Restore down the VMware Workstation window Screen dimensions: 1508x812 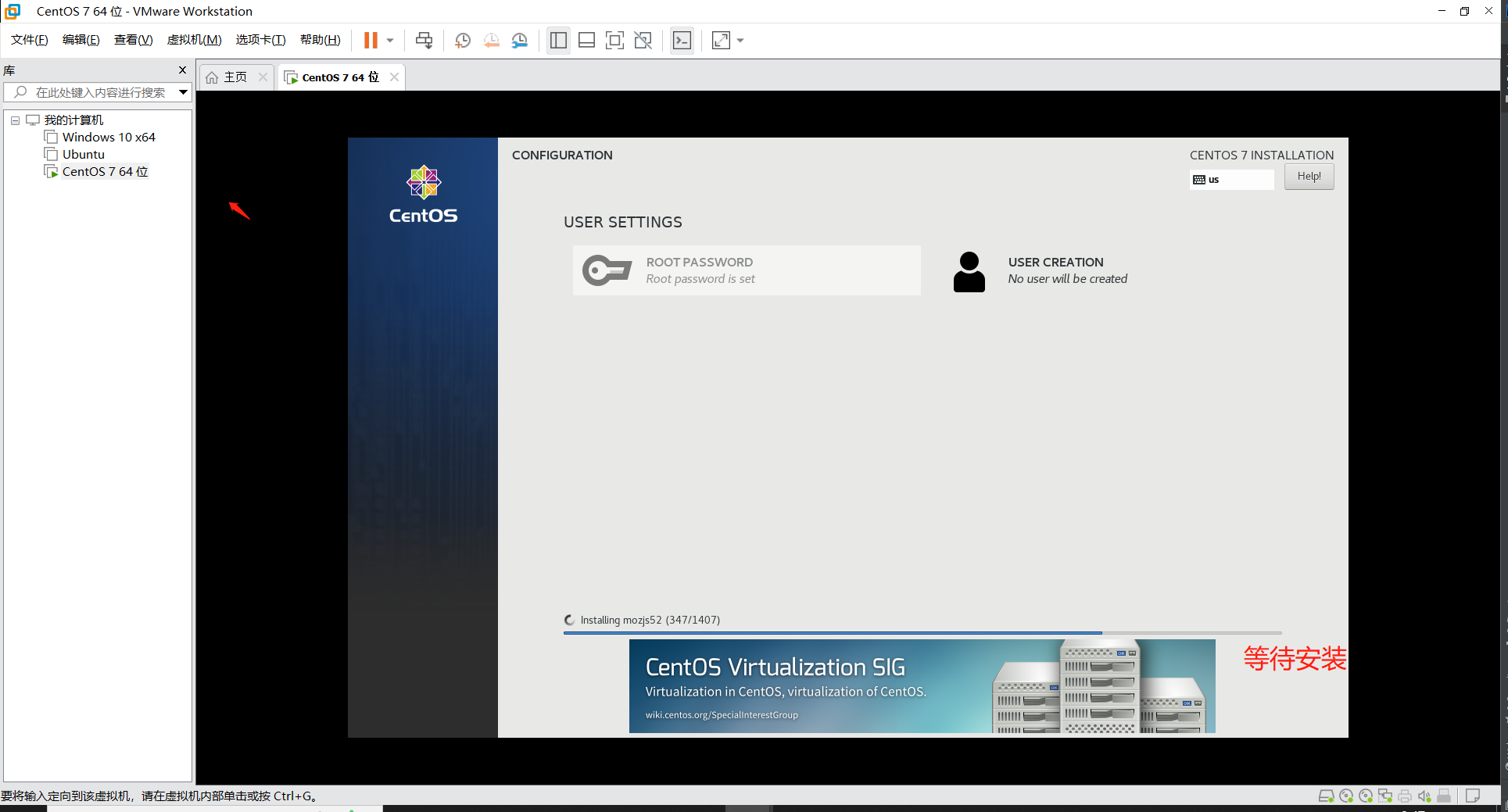1465,11
